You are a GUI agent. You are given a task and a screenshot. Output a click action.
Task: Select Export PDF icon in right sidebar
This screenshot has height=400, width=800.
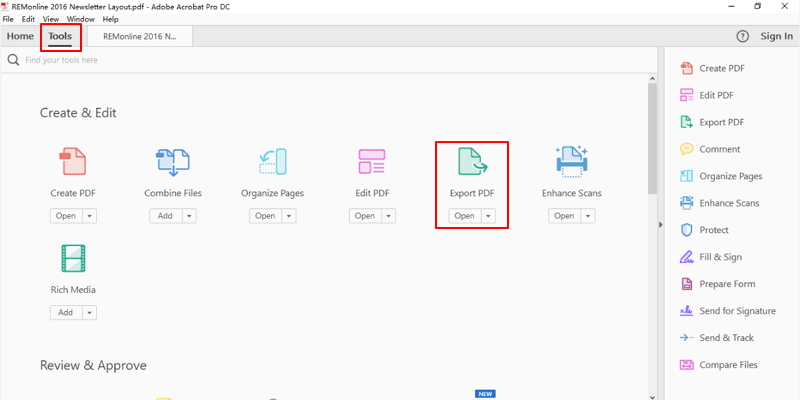(x=687, y=122)
